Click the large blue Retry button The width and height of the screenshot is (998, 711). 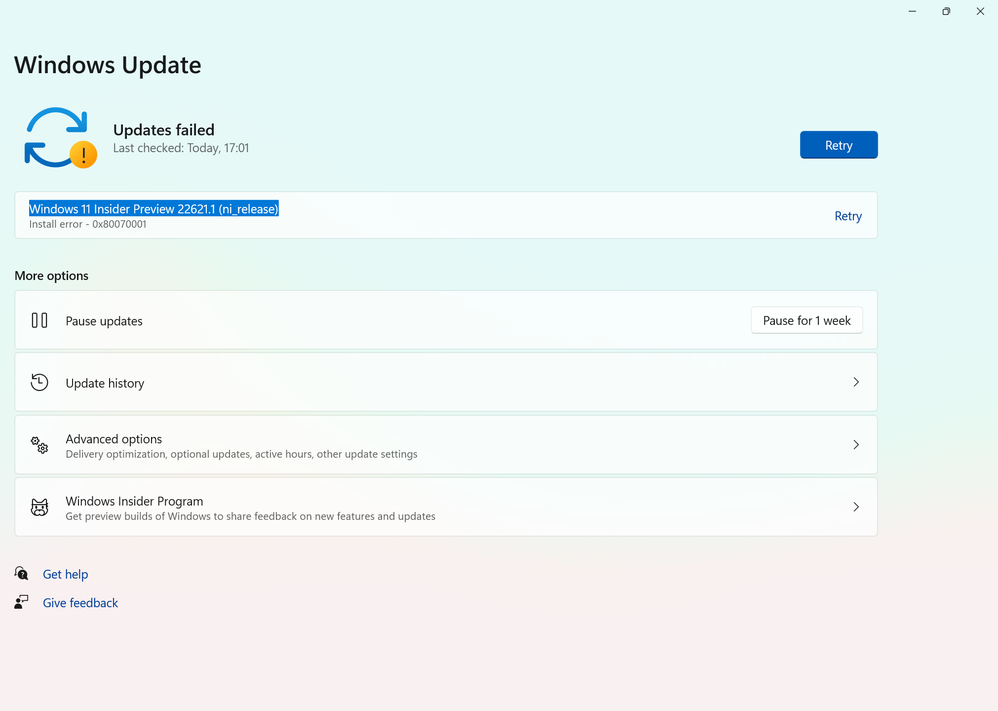(x=838, y=145)
